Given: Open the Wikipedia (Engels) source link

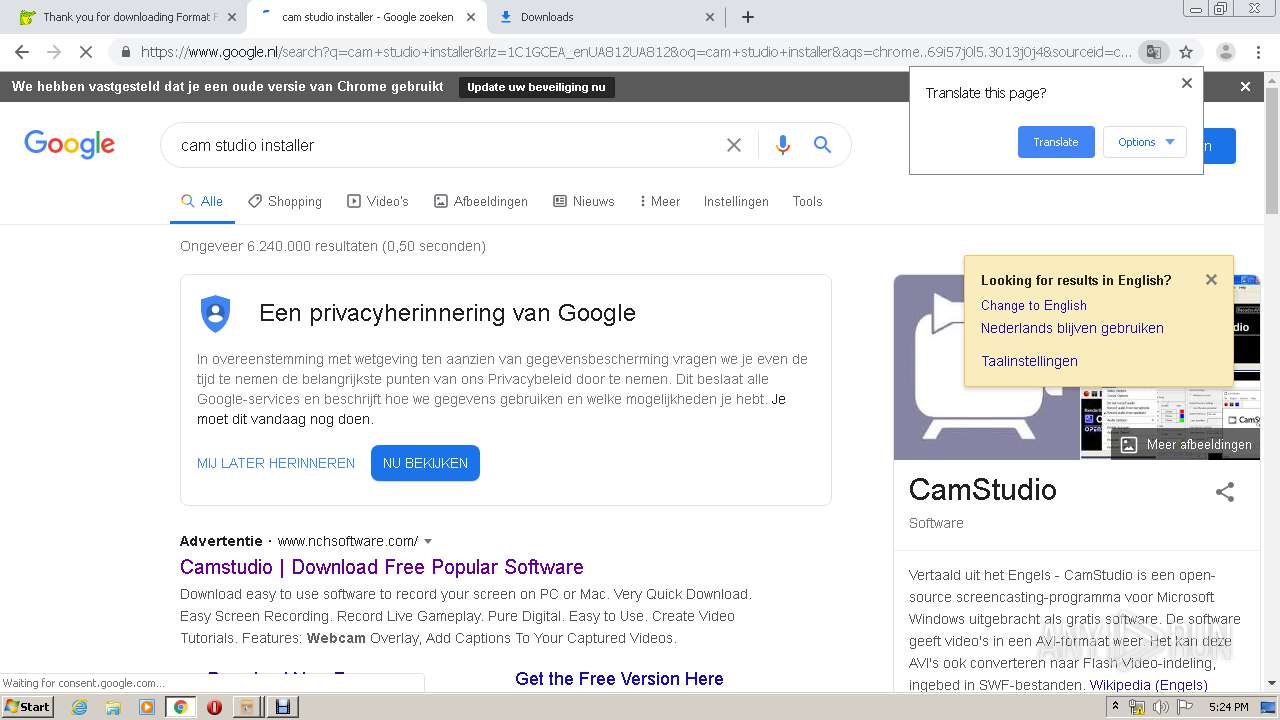Looking at the screenshot, I should [1148, 685].
